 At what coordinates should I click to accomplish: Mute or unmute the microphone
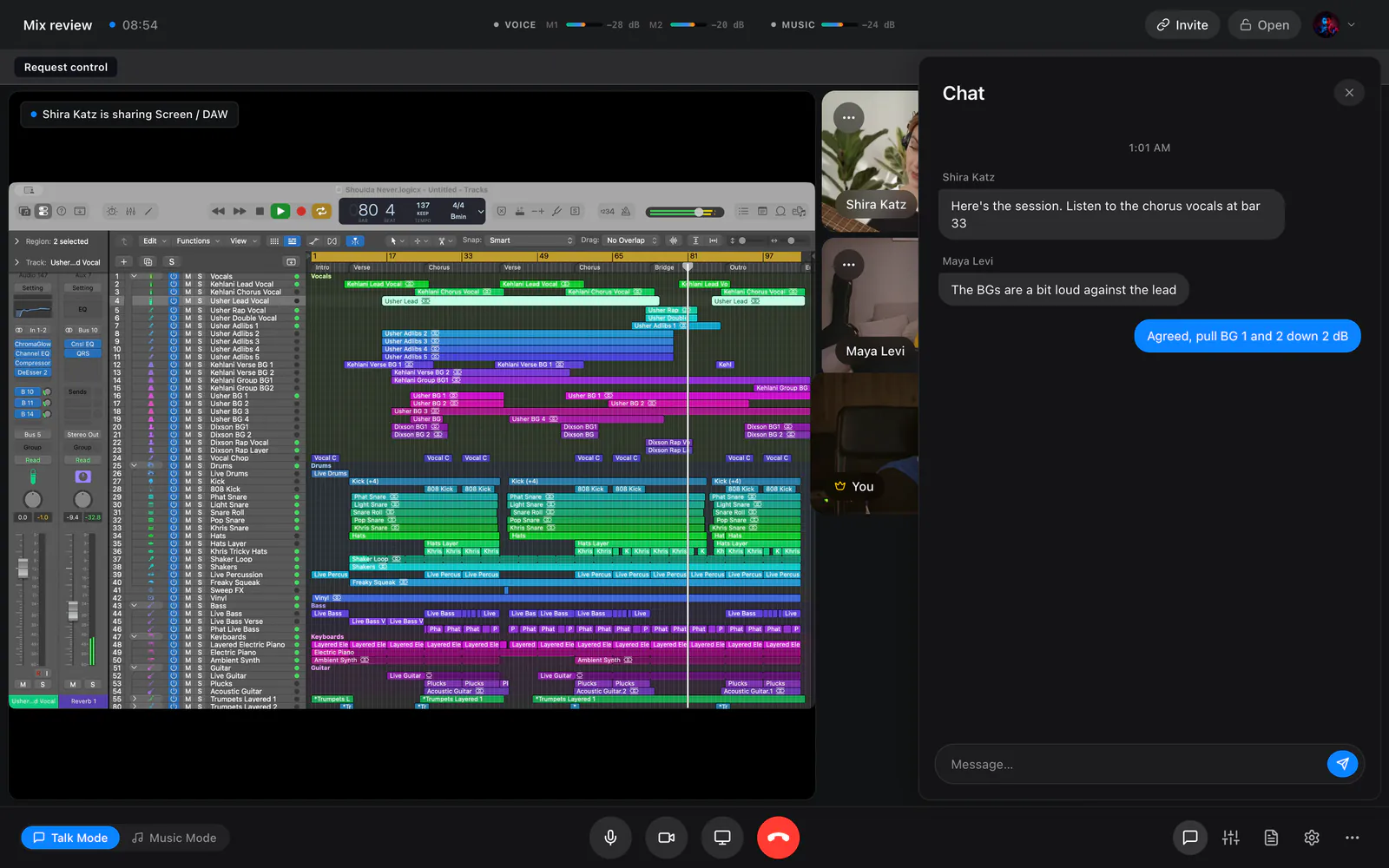click(610, 838)
